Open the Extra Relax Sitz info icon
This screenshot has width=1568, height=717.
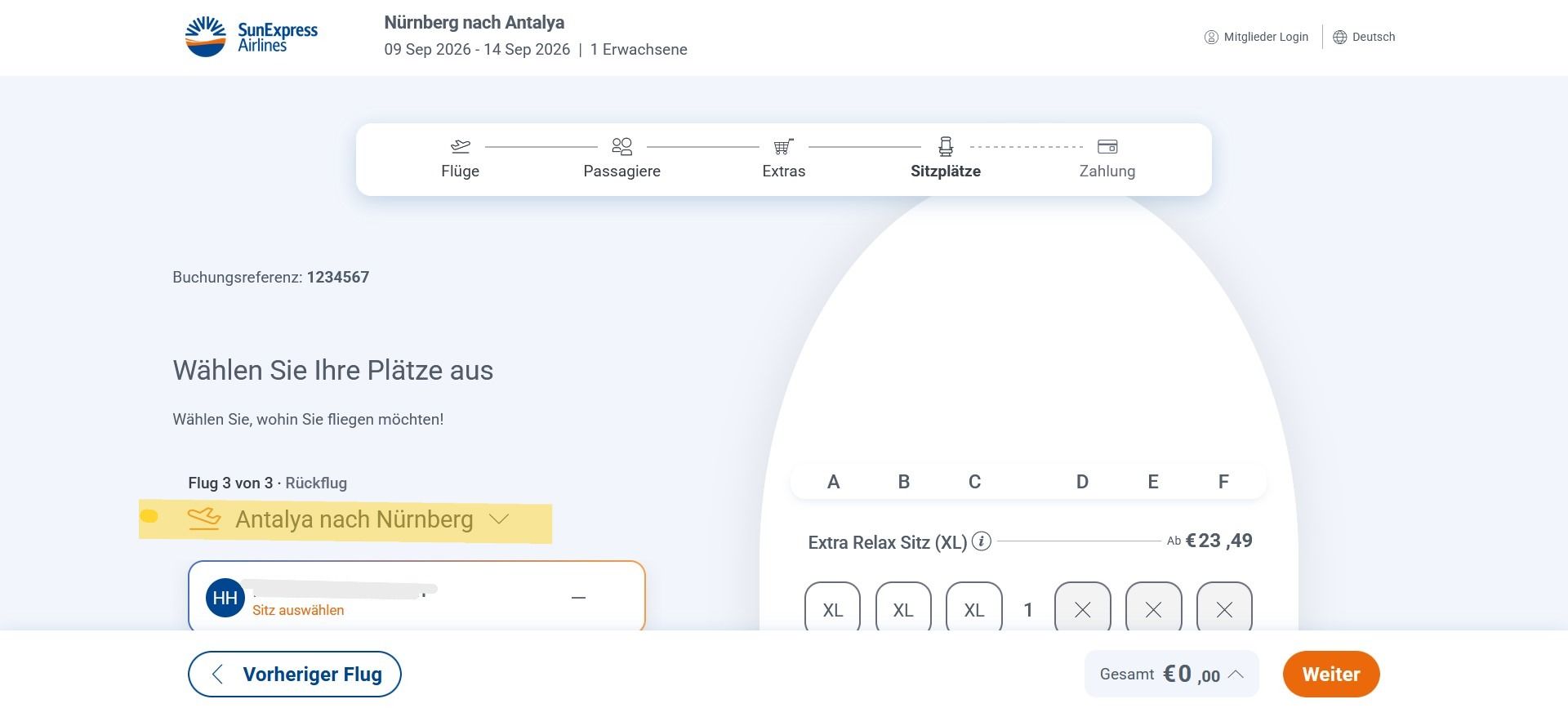[x=982, y=541]
